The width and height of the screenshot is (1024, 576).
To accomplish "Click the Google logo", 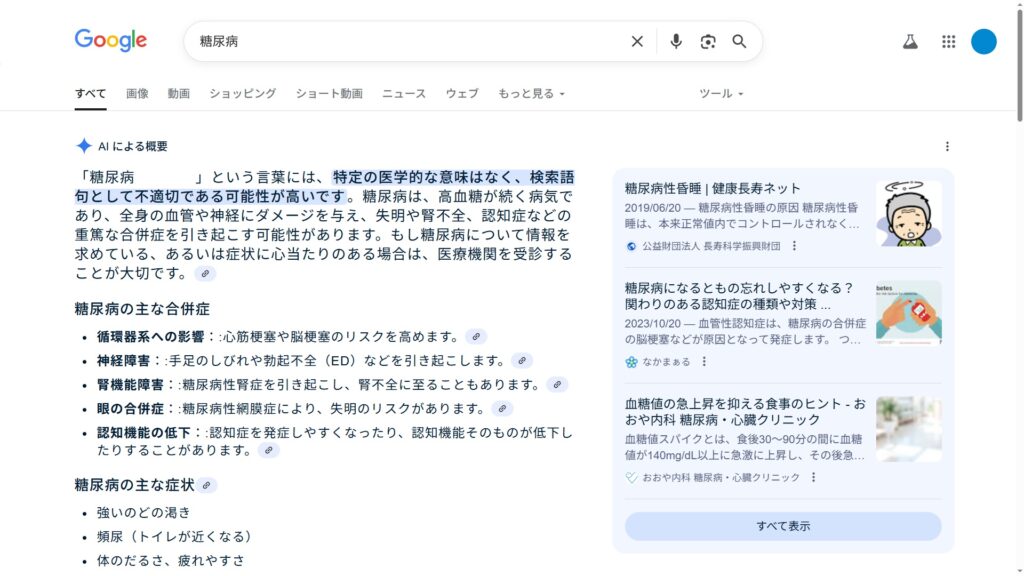I will click(x=111, y=41).
